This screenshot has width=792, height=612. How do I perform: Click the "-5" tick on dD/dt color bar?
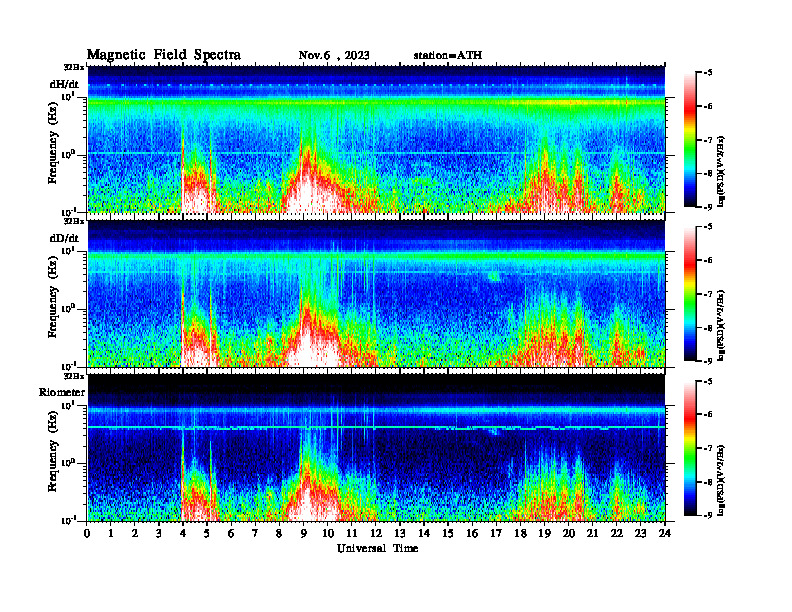click(x=709, y=227)
